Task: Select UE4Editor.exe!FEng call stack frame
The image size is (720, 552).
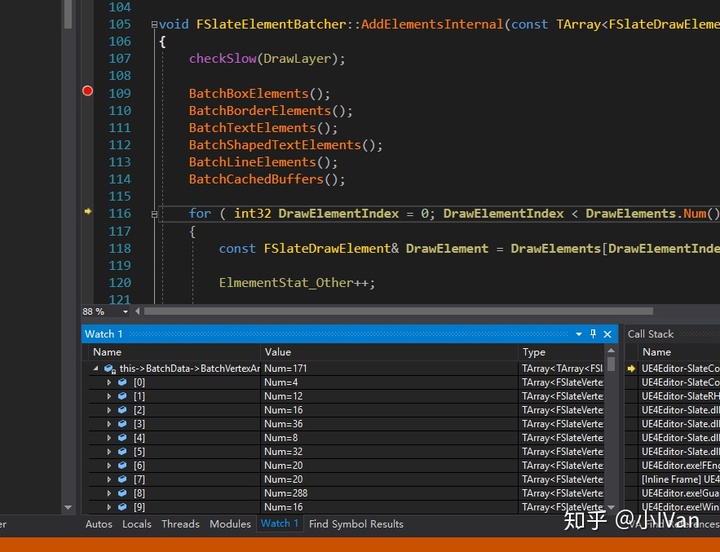Action: [x=679, y=465]
